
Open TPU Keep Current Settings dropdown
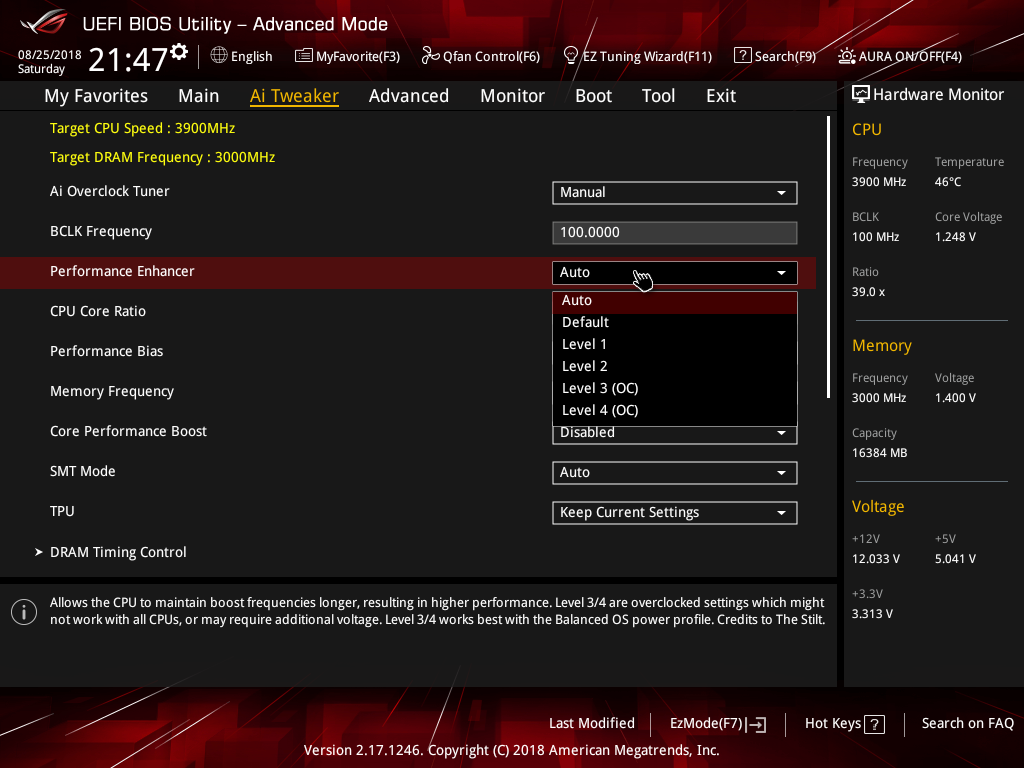675,513
